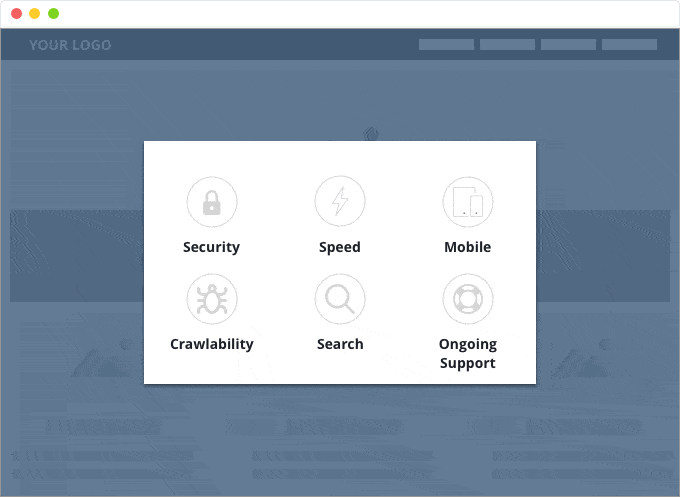Click the "Speed" label

pyautogui.click(x=340, y=247)
